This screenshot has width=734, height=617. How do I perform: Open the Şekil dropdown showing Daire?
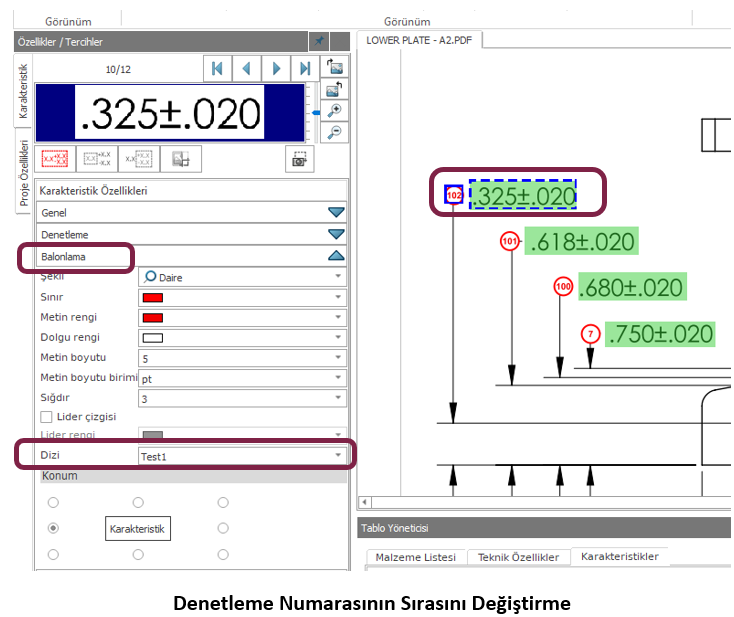[x=241, y=277]
